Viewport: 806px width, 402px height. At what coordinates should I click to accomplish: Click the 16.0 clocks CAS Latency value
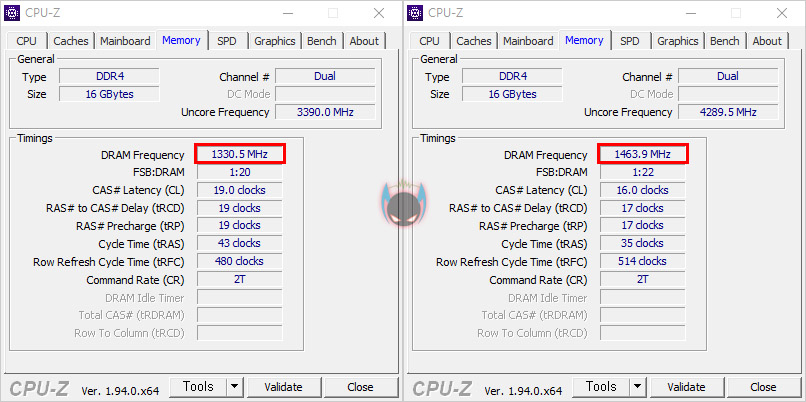643,190
